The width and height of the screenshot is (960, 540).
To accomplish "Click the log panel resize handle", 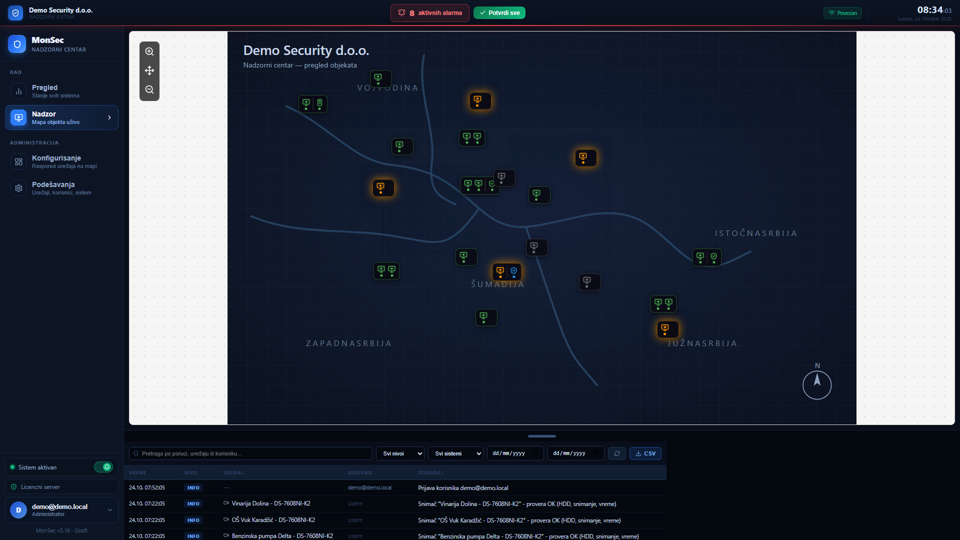I will click(x=542, y=437).
